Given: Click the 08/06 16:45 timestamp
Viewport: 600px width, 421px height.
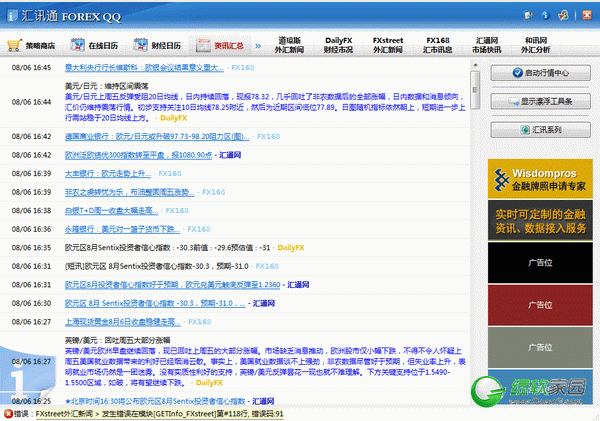Looking at the screenshot, I should pyautogui.click(x=31, y=68).
